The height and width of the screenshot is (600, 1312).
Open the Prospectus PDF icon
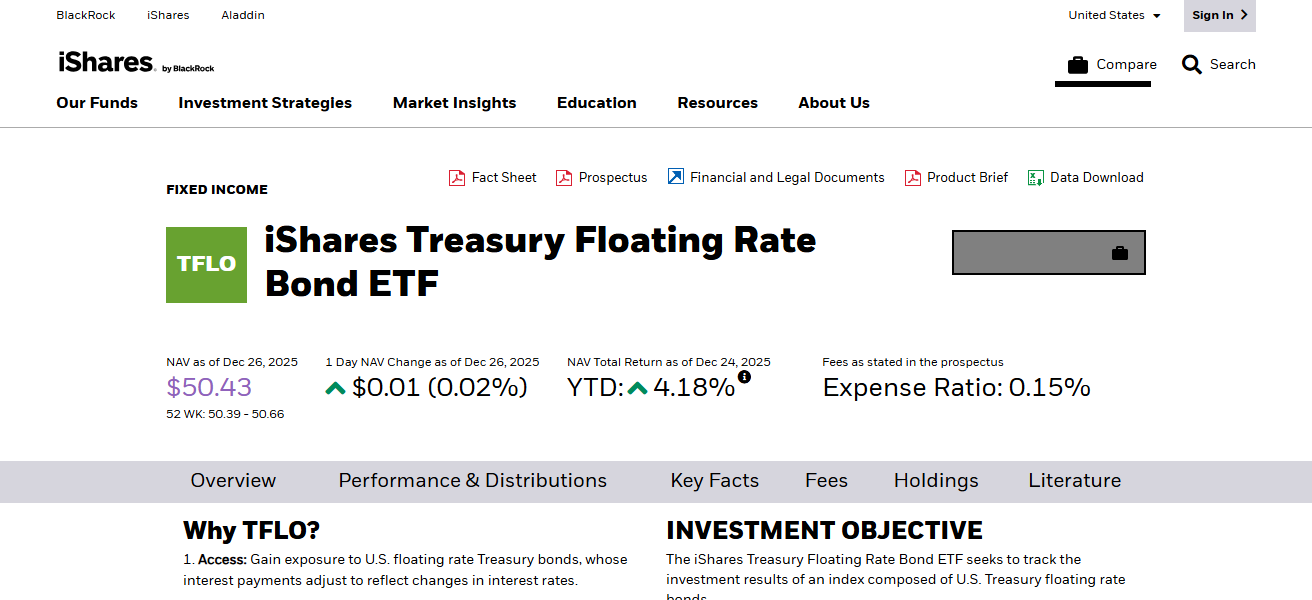click(x=565, y=177)
